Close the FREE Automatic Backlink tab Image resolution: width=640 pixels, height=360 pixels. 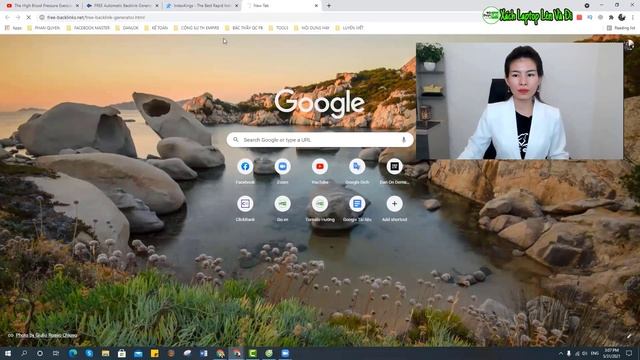[x=157, y=6]
